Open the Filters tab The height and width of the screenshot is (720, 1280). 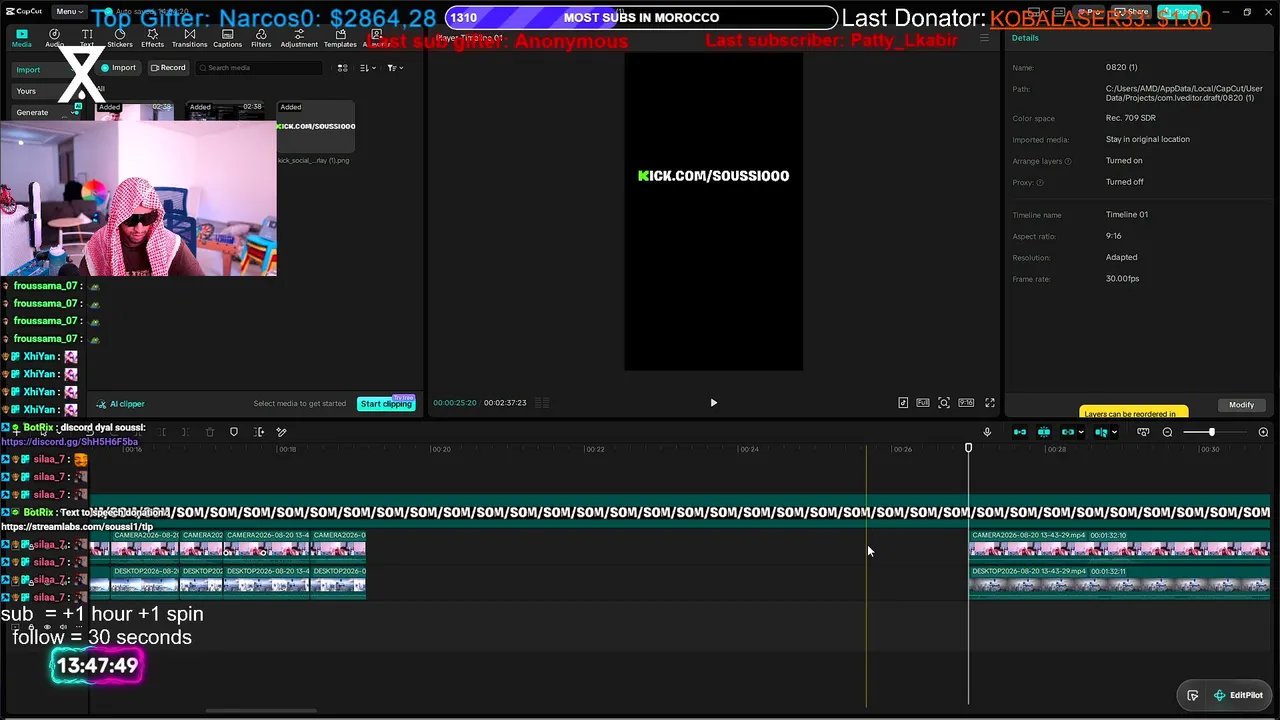261,38
